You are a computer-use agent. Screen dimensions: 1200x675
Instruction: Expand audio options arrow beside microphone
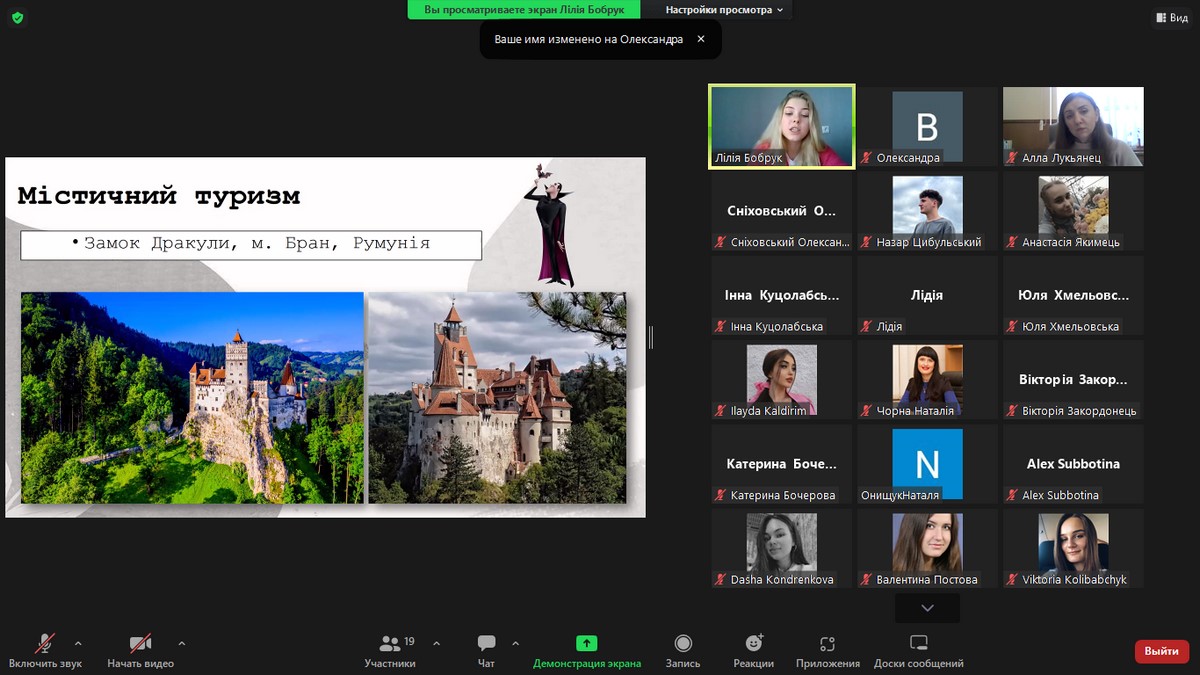tap(78, 643)
